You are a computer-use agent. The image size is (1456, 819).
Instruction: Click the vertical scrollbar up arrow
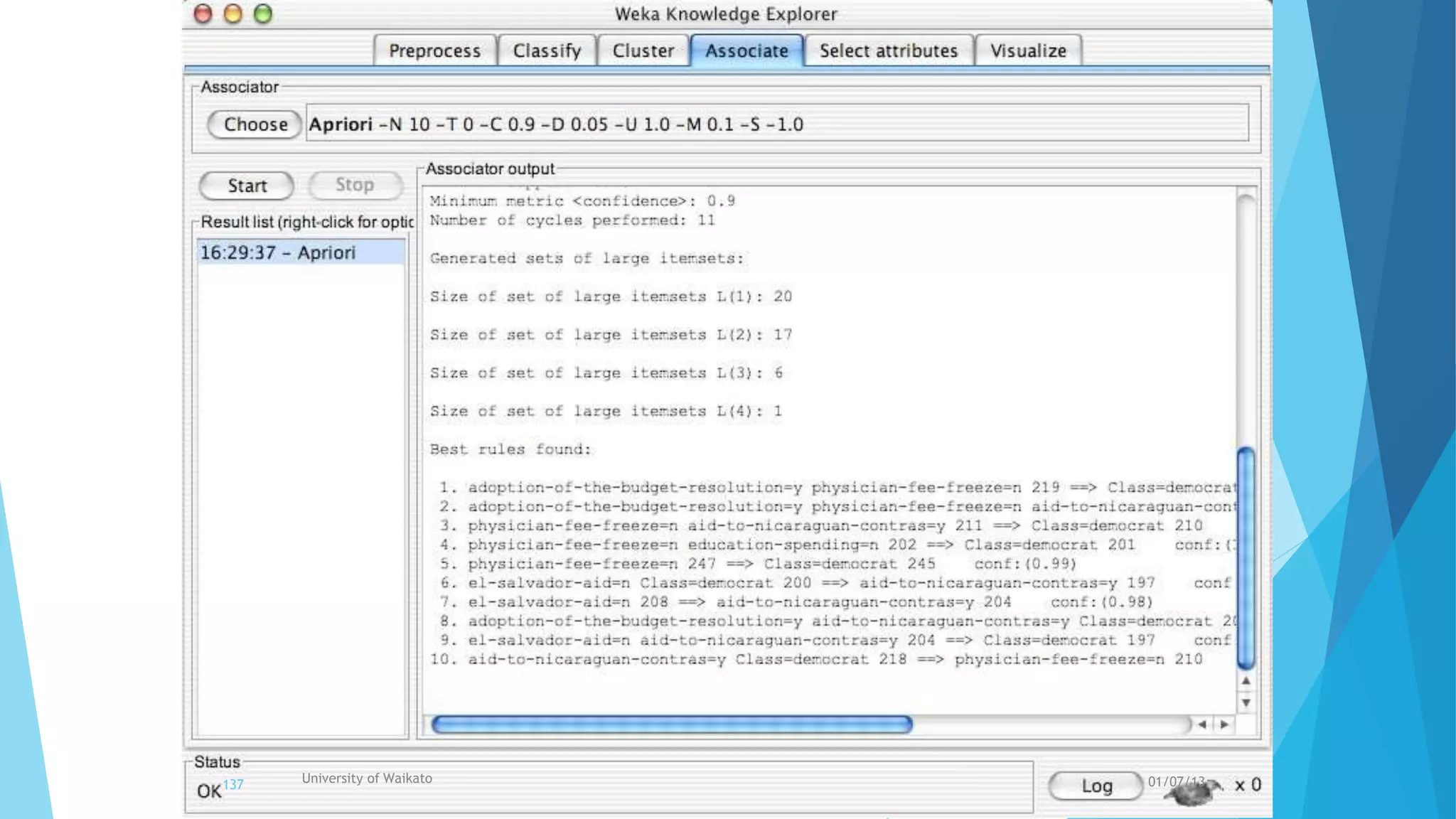tap(1246, 681)
